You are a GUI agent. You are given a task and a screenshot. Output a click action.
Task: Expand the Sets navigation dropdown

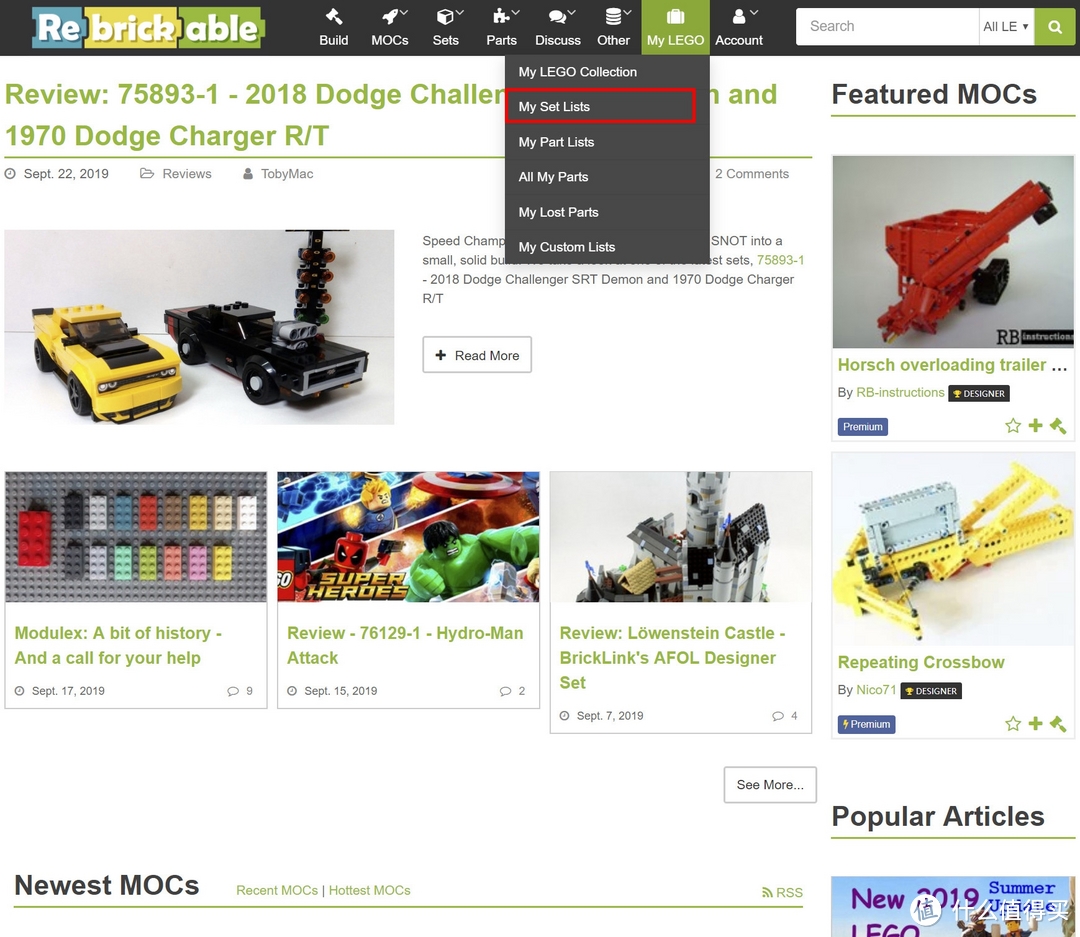[x=446, y=28]
